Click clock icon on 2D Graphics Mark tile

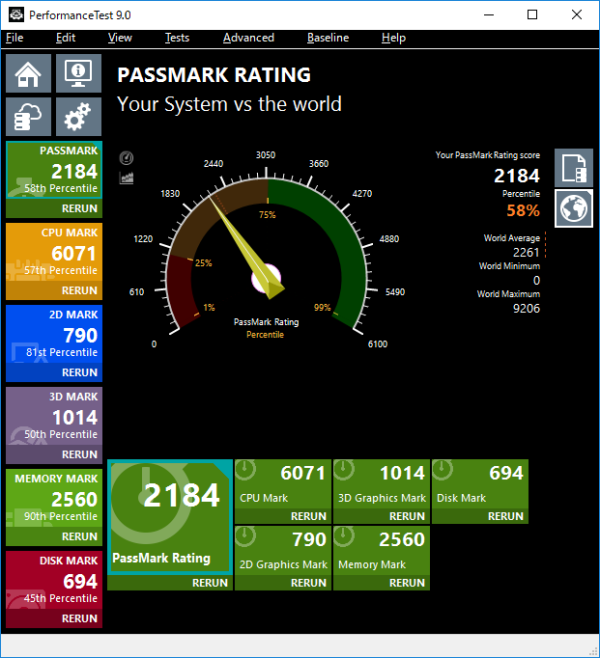246,536
